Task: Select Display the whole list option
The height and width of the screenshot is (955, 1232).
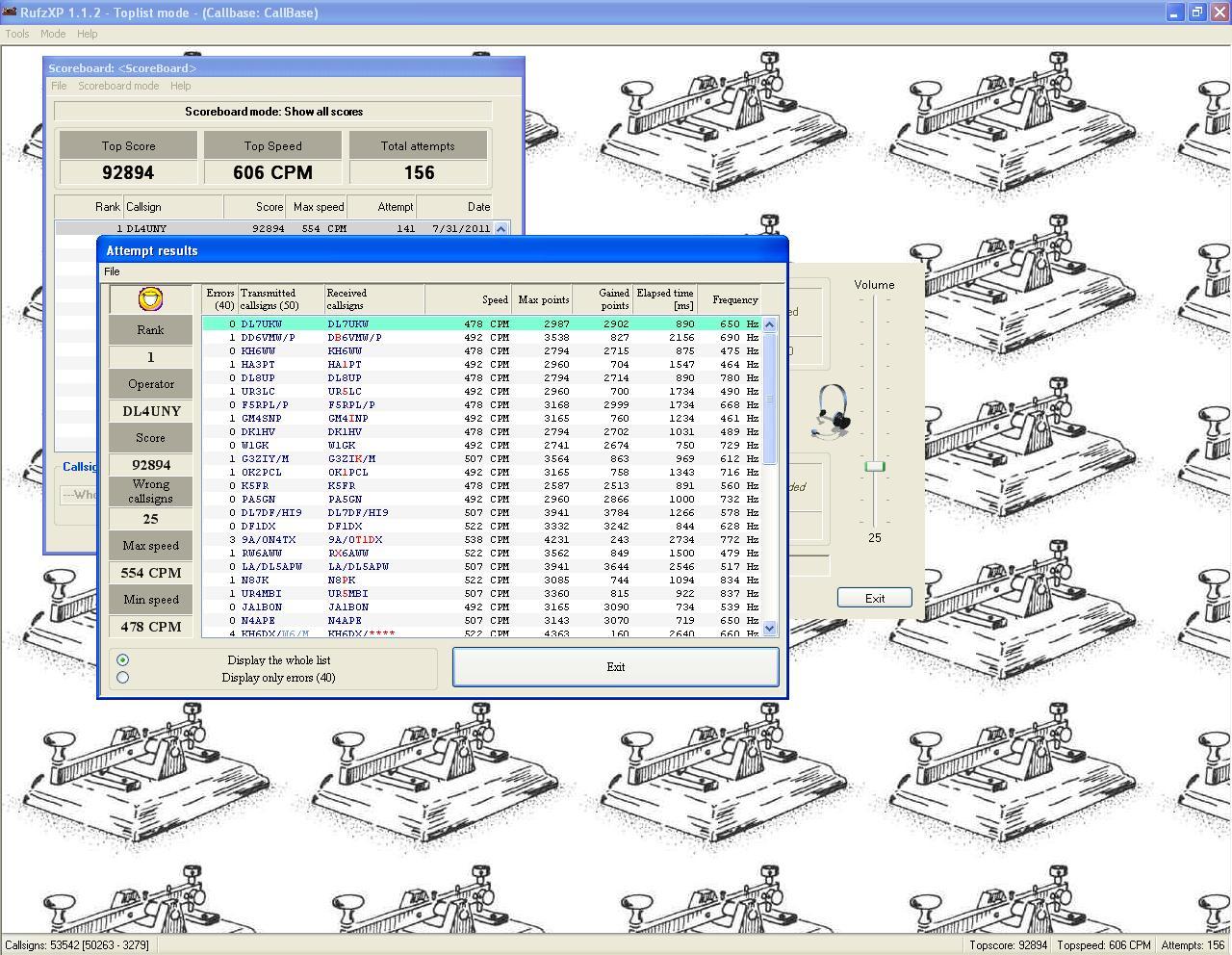Action: (122, 660)
